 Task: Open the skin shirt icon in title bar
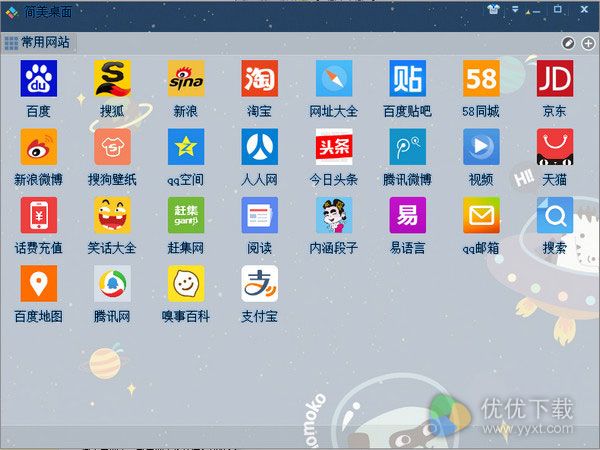[x=493, y=9]
